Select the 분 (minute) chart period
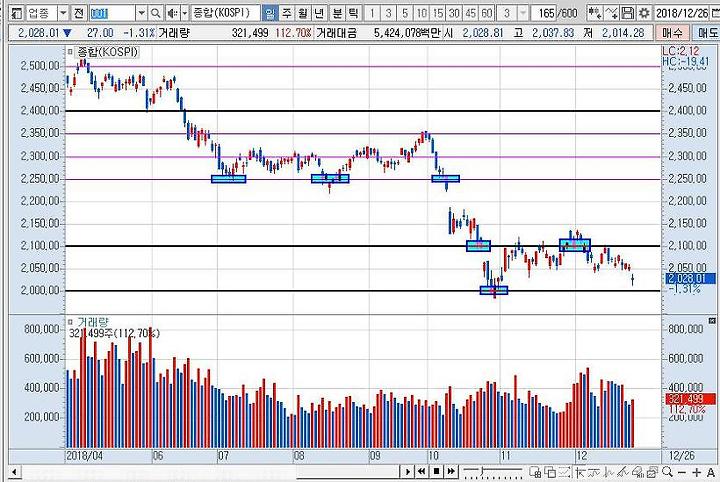The height and width of the screenshot is (482, 720). (337, 13)
